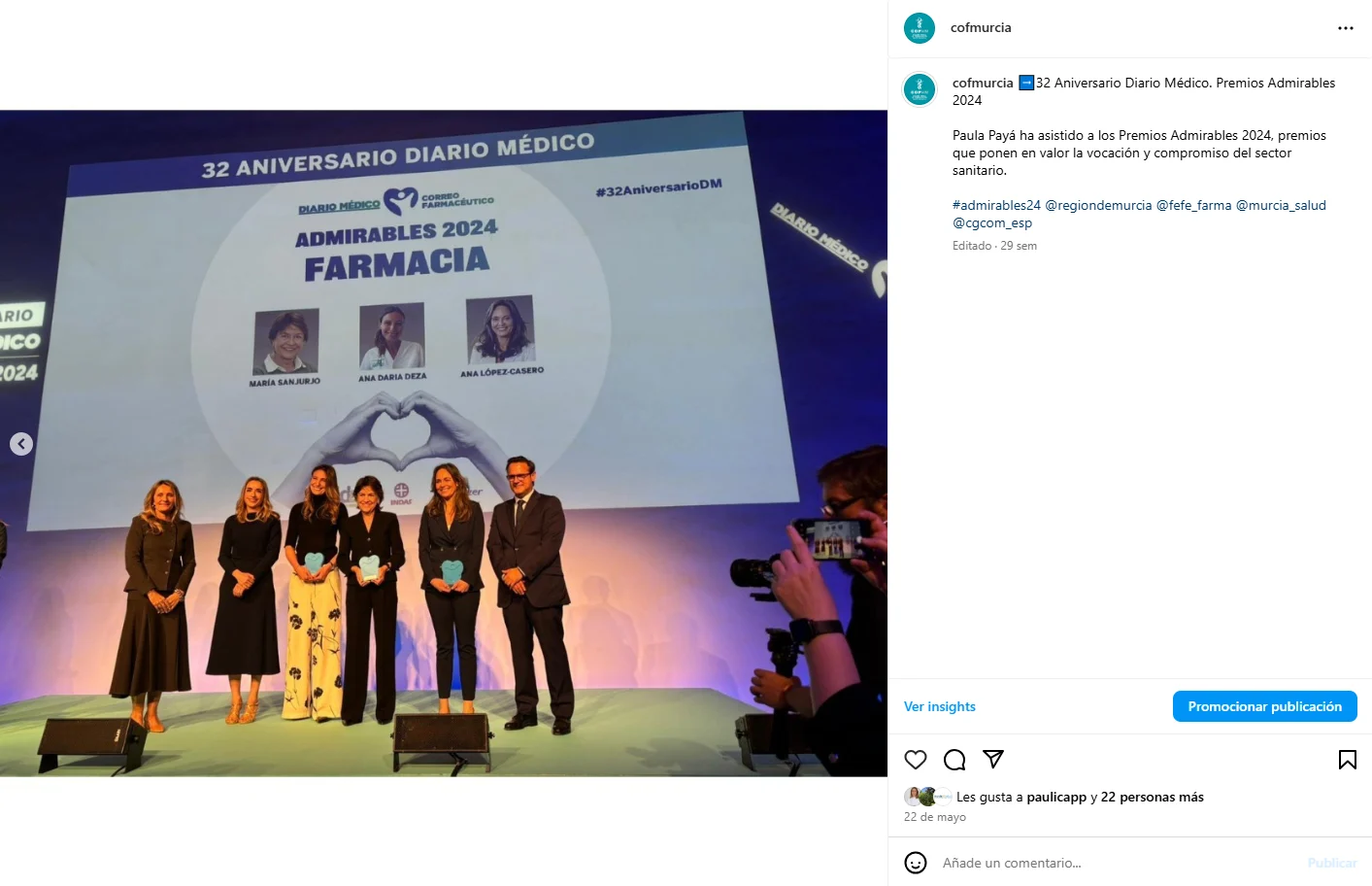Open the Ver insights link
The height and width of the screenshot is (886, 1372).
tap(940, 706)
